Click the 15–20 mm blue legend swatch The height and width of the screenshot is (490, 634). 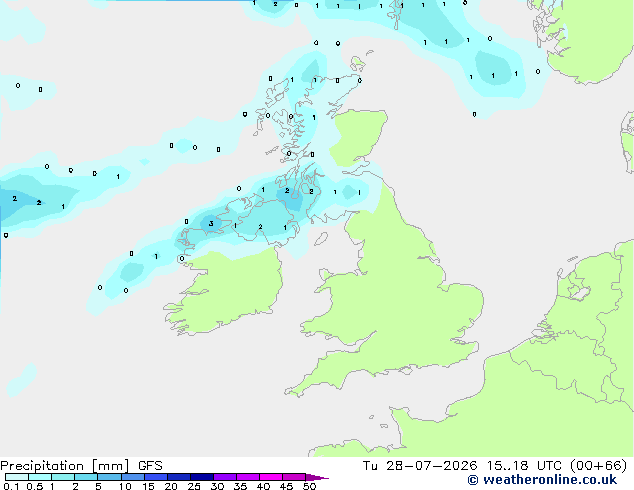(156, 477)
